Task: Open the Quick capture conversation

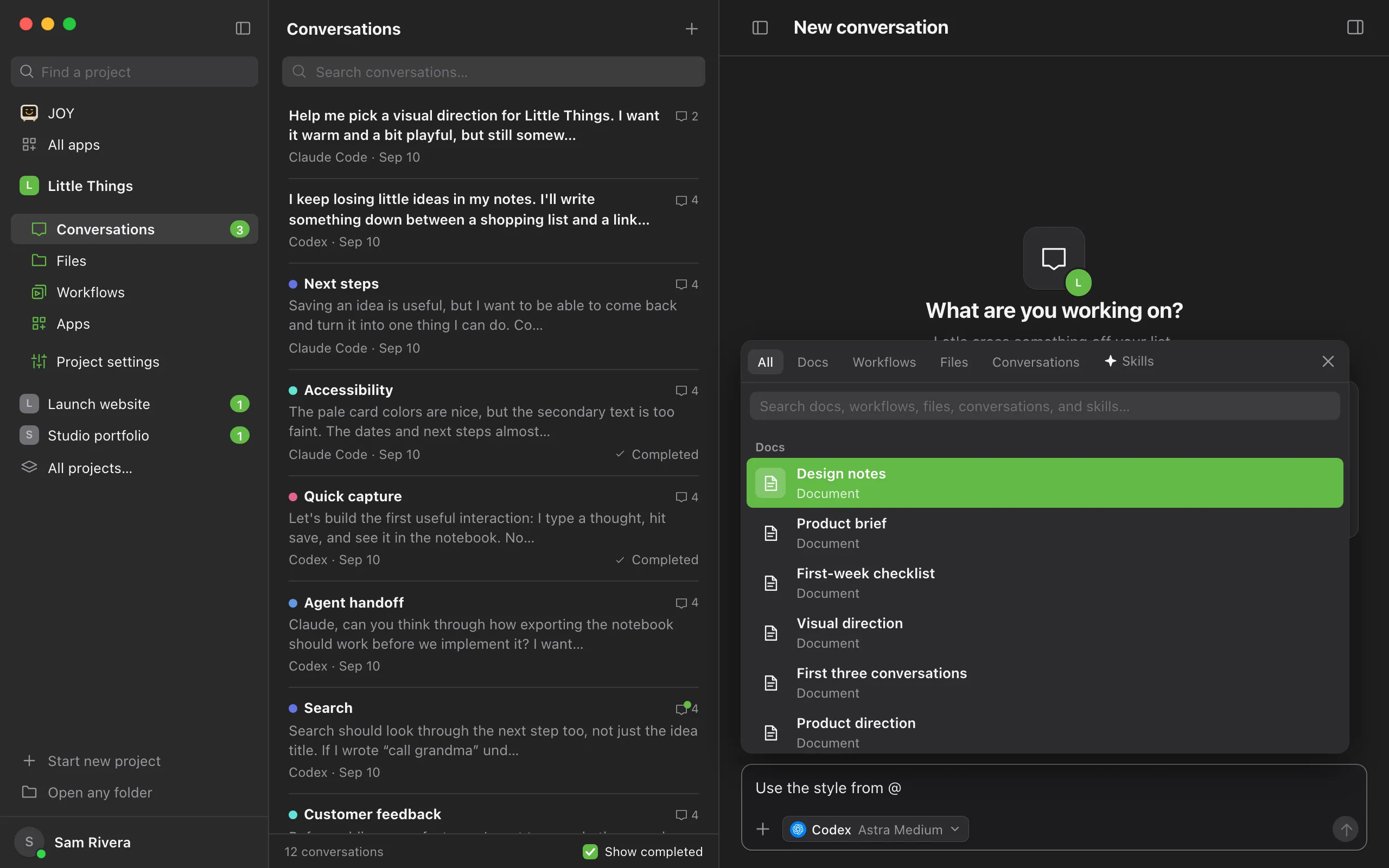Action: coord(493,528)
